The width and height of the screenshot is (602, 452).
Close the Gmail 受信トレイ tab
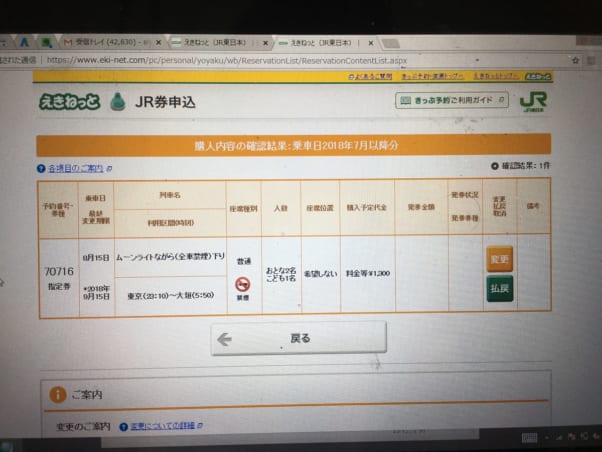click(x=158, y=43)
